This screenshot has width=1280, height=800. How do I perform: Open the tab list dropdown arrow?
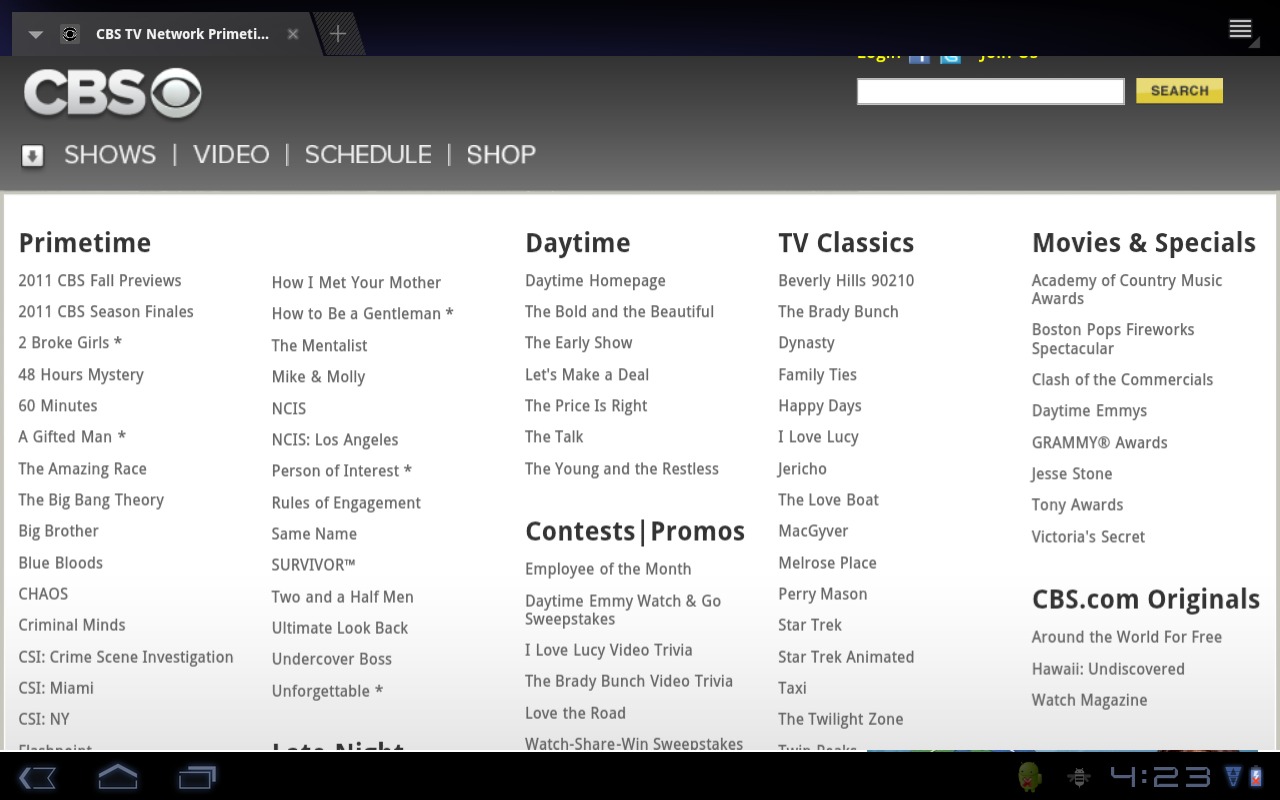point(36,34)
